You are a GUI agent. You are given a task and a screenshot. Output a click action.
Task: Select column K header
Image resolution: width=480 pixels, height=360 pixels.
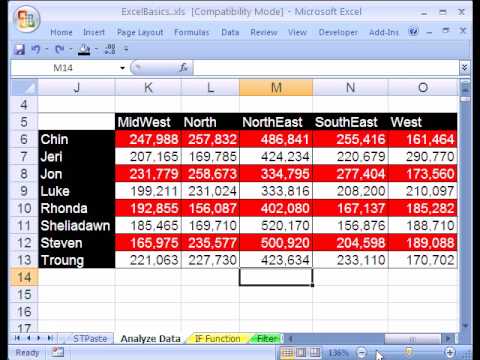[148, 88]
